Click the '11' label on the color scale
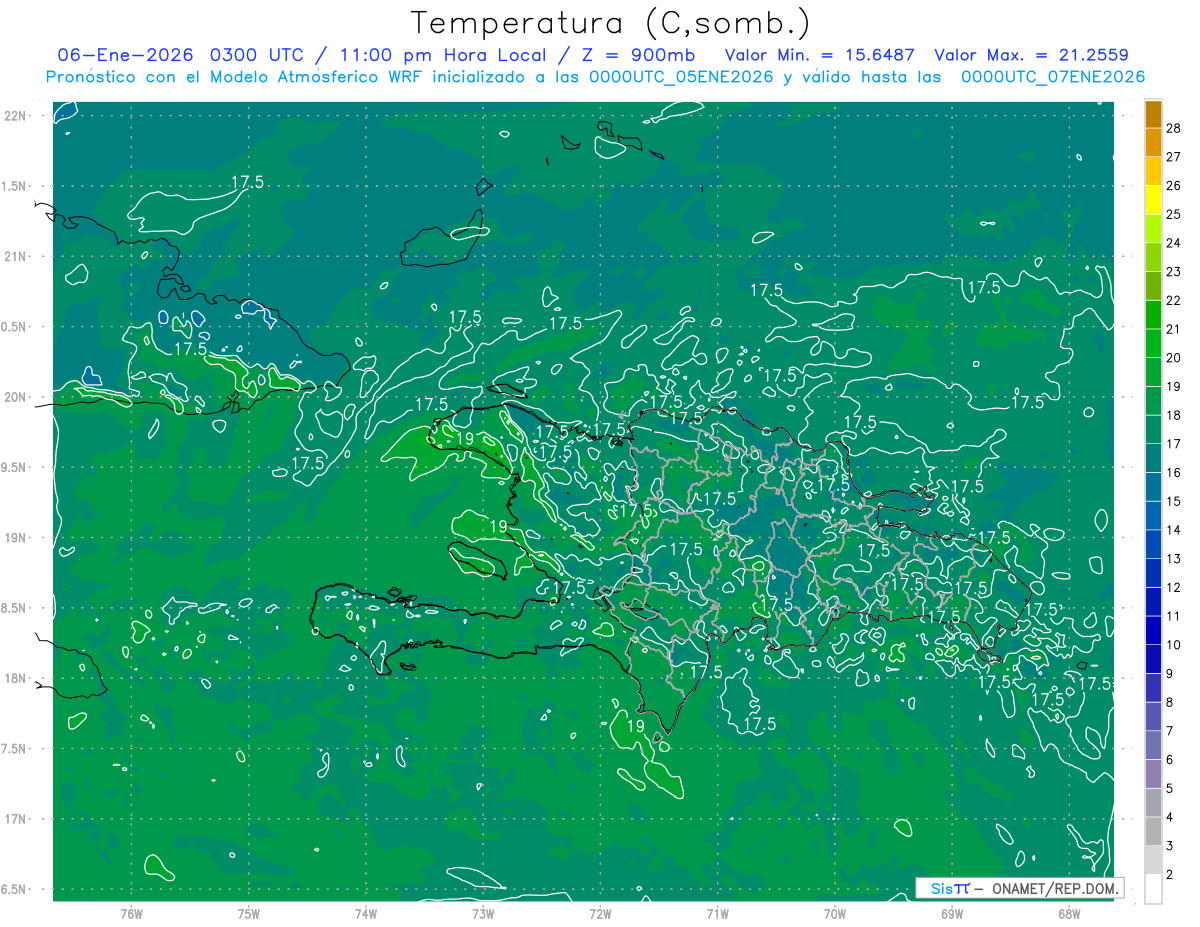Viewport: 1200px width, 927px height. point(1174,616)
